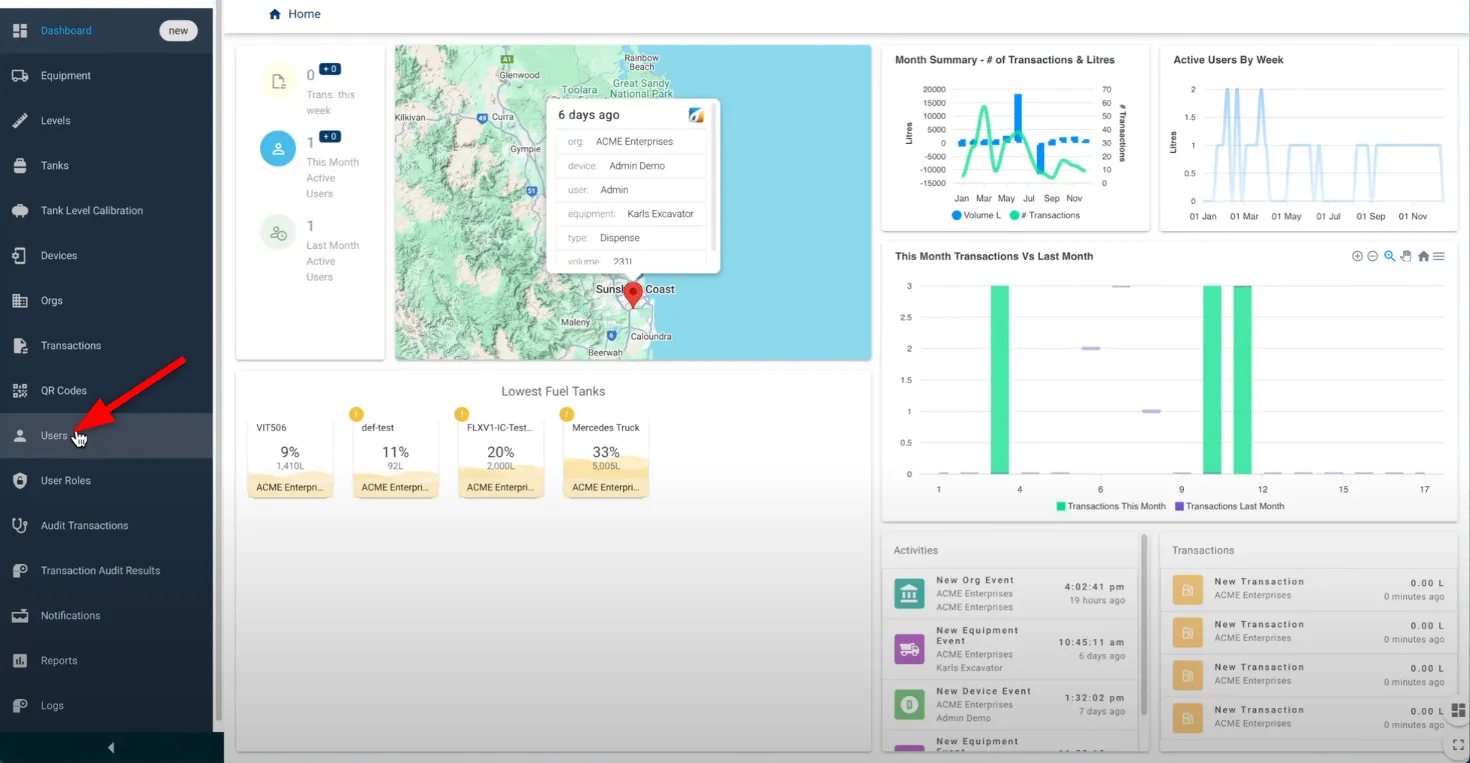
Task: Click "Admin Demo" device value in popup
Action: [x=637, y=166]
